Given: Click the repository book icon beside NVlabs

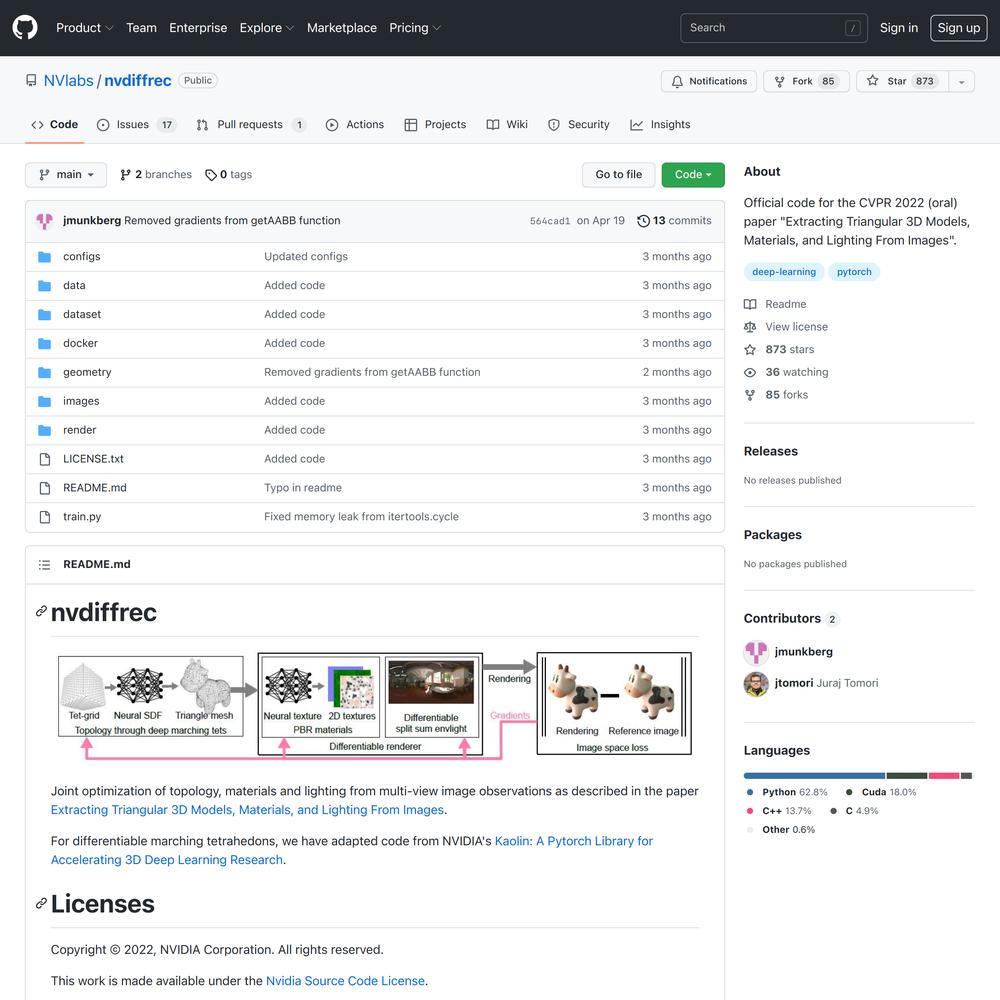Looking at the screenshot, I should [31, 80].
